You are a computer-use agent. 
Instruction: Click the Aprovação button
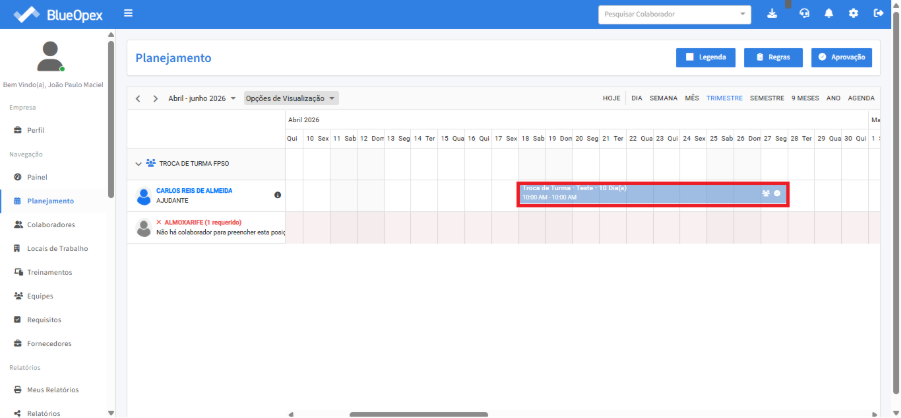point(842,57)
